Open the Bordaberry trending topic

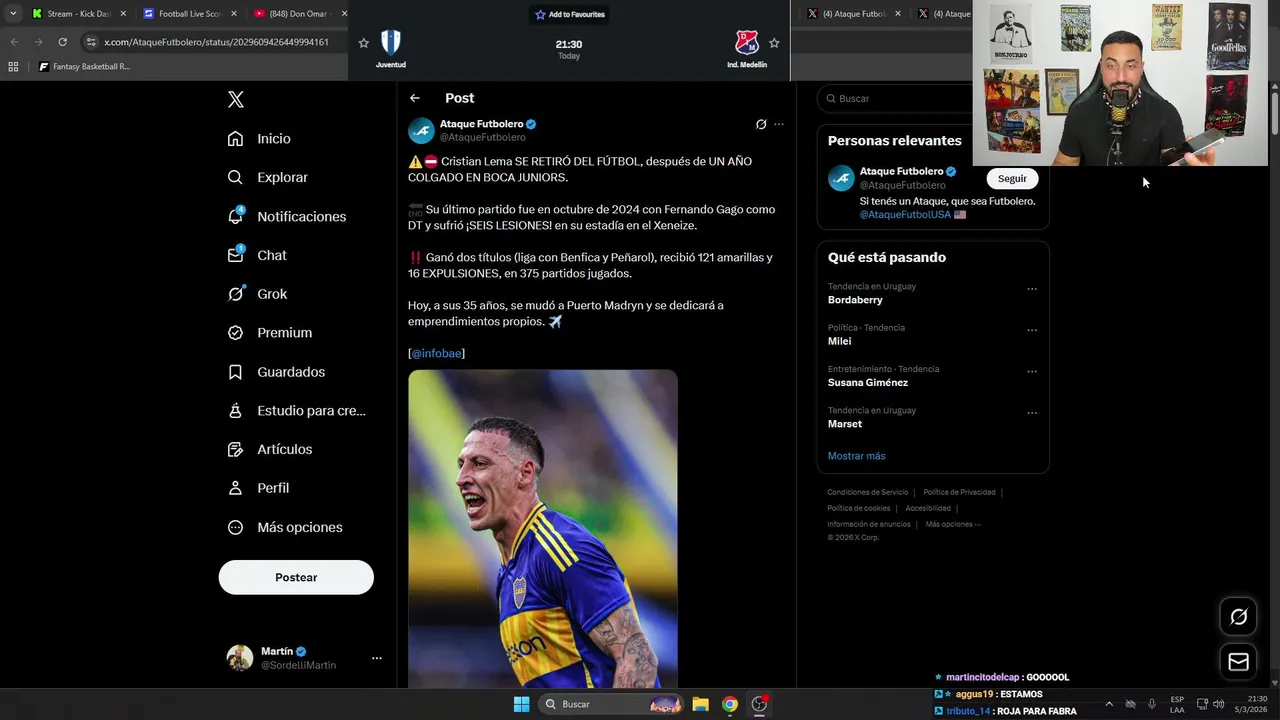point(855,300)
